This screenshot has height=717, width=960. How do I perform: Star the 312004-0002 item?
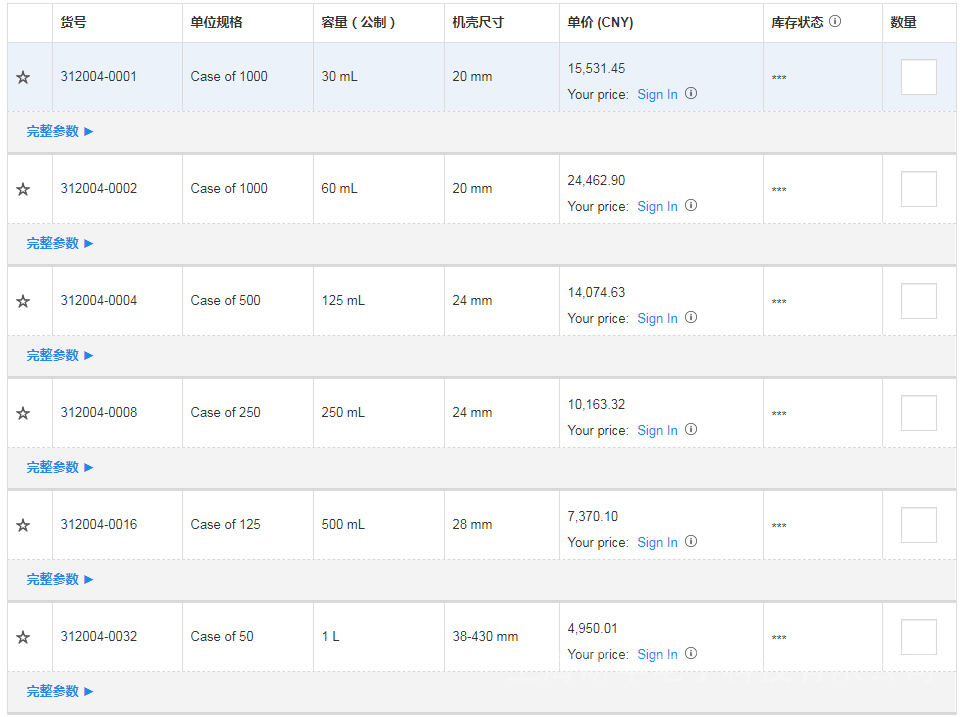[x=23, y=189]
